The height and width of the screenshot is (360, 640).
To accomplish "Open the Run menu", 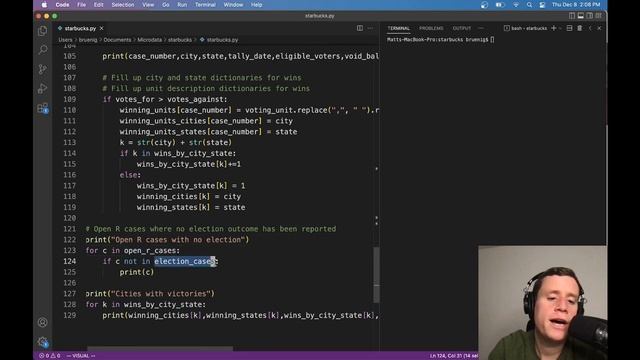I will pyautogui.click(x=182, y=5).
